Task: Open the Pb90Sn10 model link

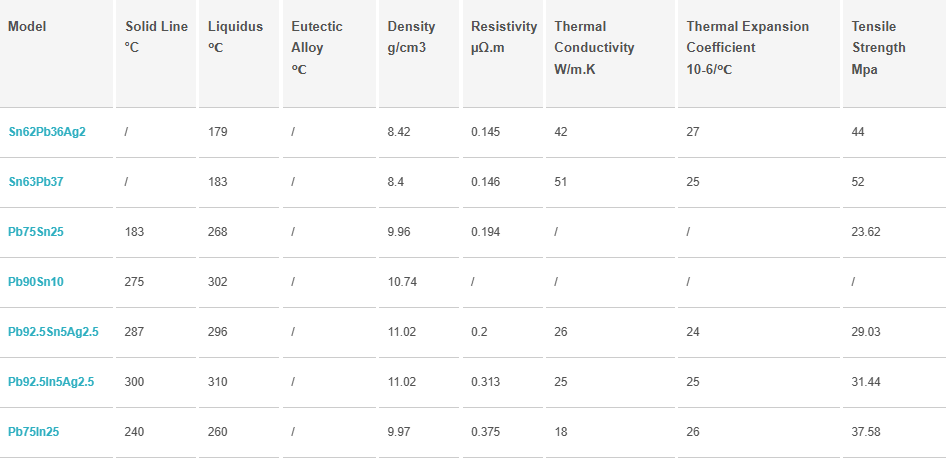Action: [x=36, y=282]
